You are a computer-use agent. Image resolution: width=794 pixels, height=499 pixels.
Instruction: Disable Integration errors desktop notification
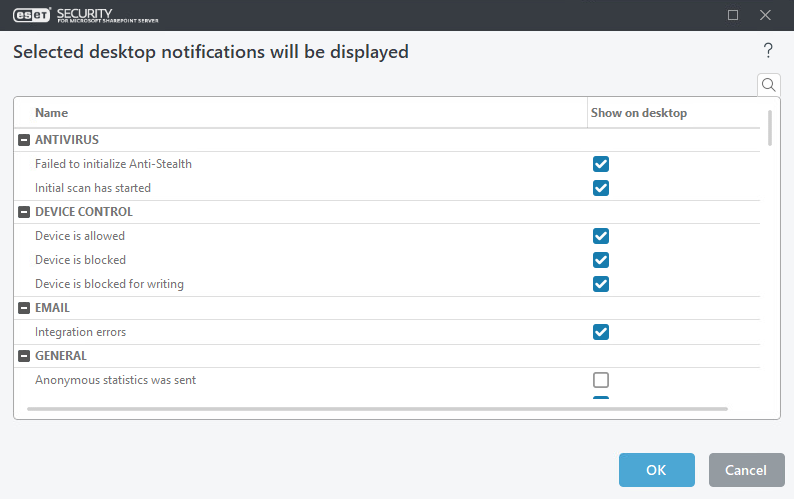pyautogui.click(x=601, y=332)
